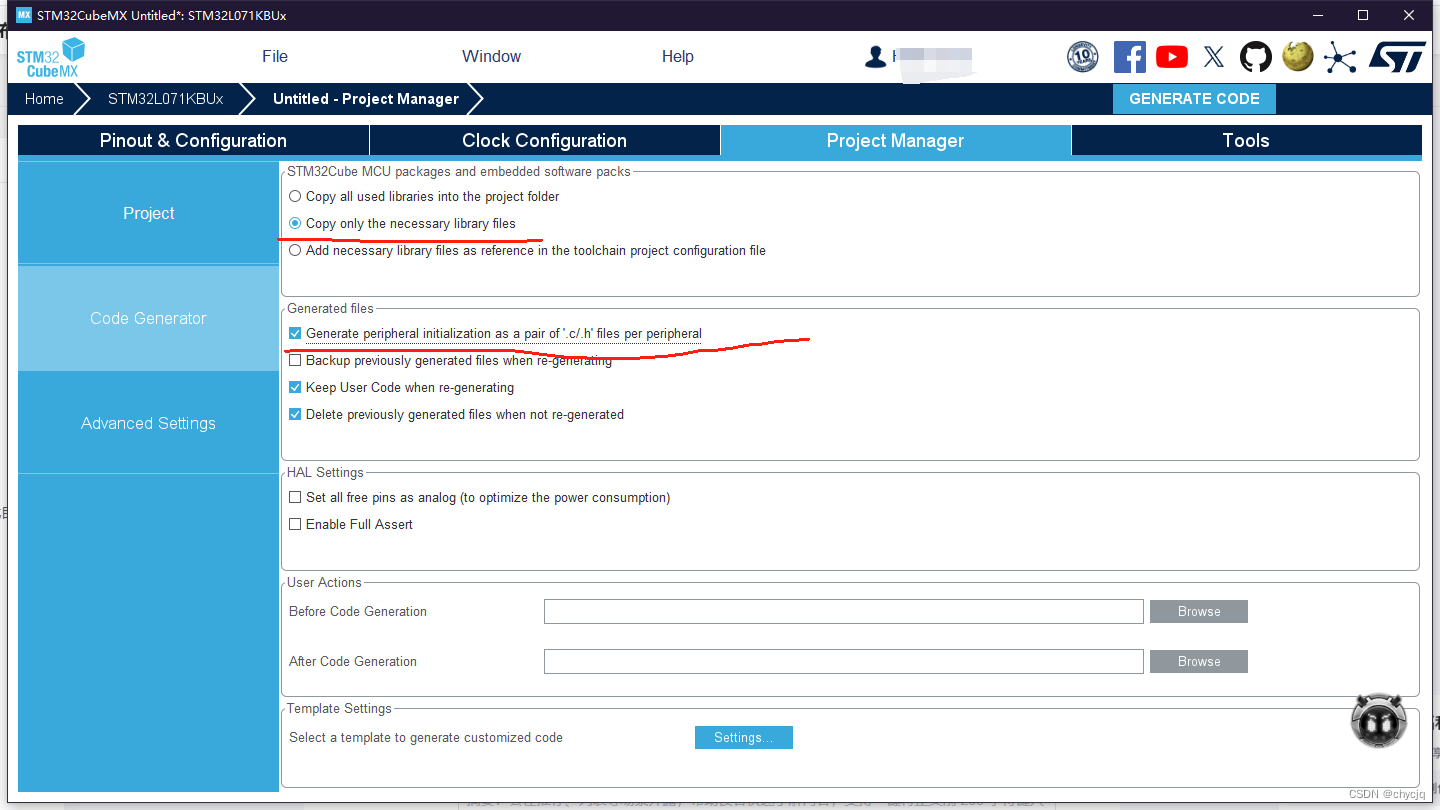1440x810 pixels.
Task: Browse for Before Code Generation action
Action: tap(1199, 612)
